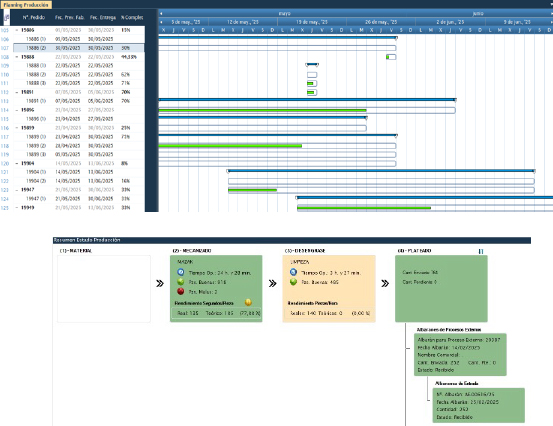The height and width of the screenshot is (426, 553).
Task: Click the Fec. Entrega column header
Action: click(x=103, y=17)
